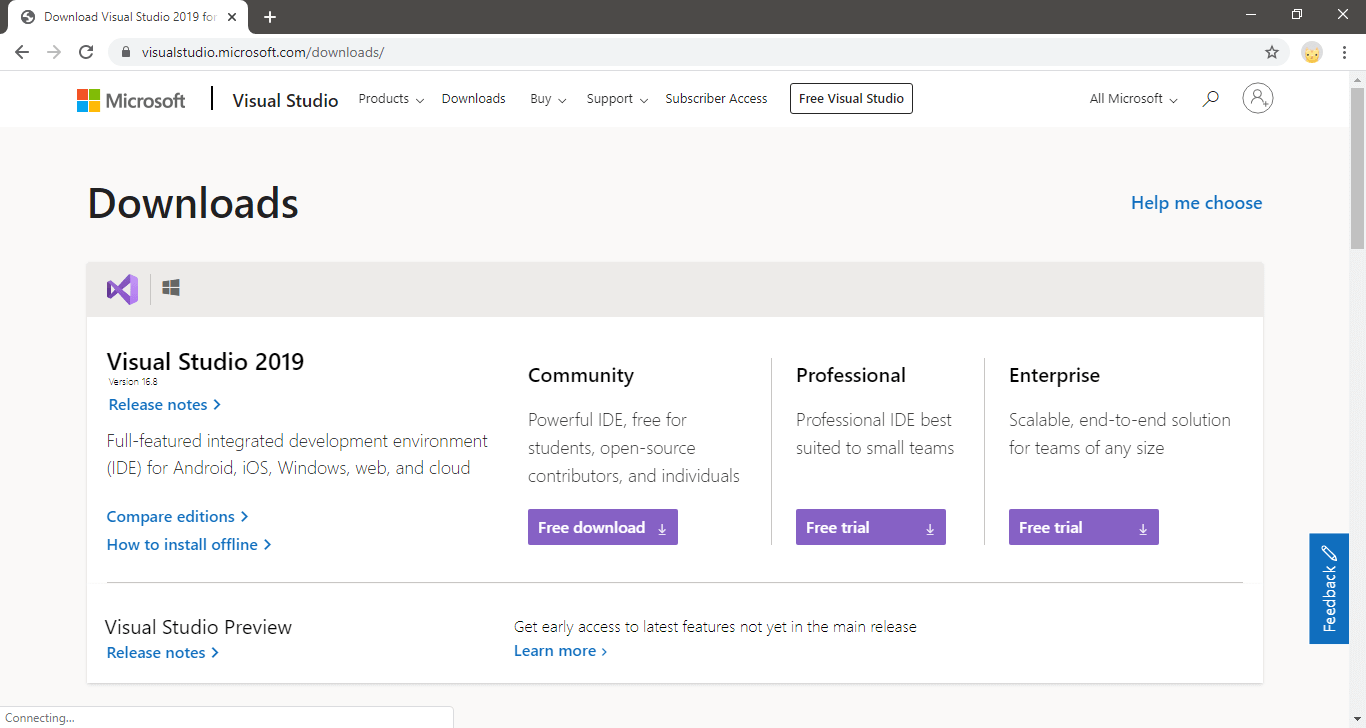Click the sign-in account icon
Image resolution: width=1366 pixels, height=728 pixels.
(x=1257, y=98)
